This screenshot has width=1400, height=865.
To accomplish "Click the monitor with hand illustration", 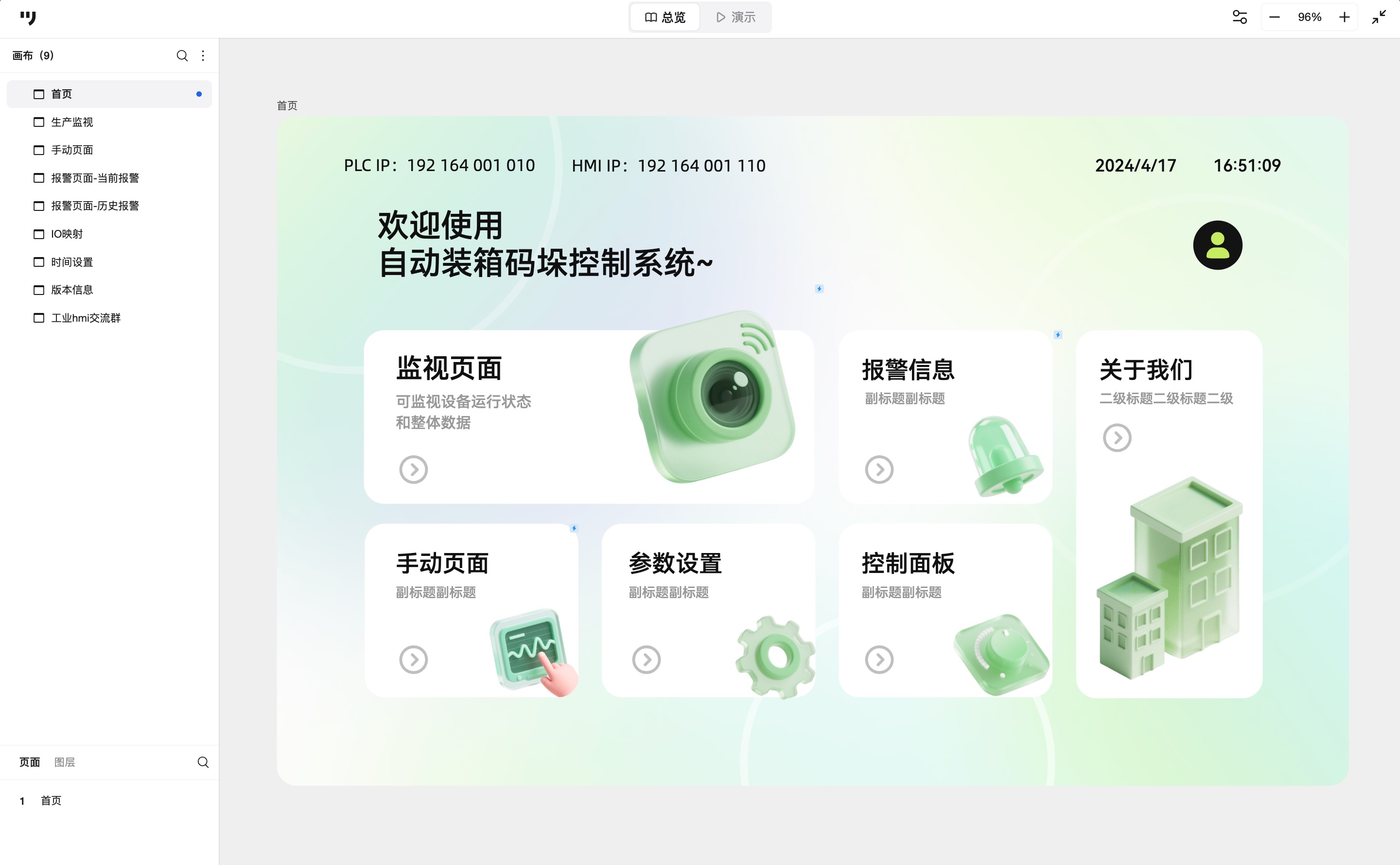I will (534, 652).
